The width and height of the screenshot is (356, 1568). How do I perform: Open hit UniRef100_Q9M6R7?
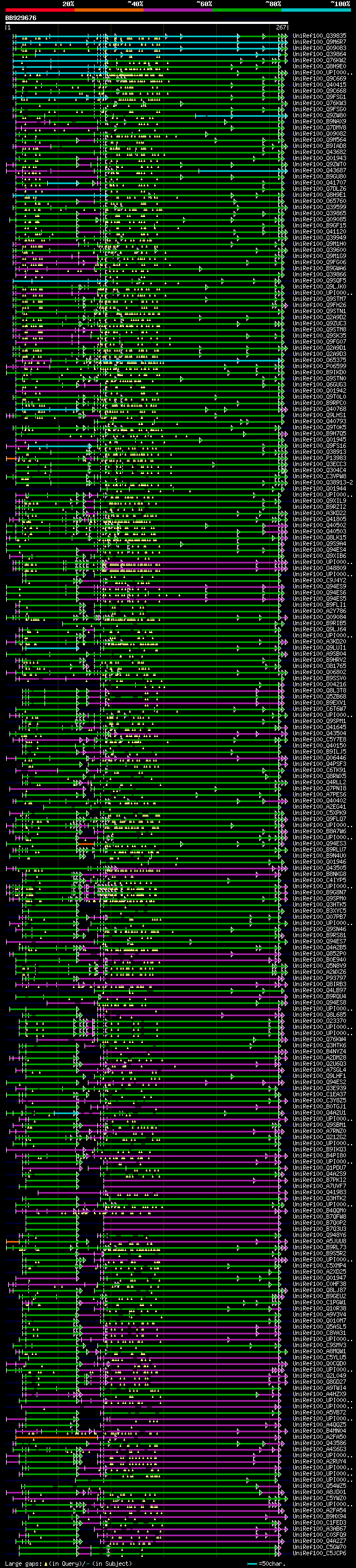[x=319, y=42]
